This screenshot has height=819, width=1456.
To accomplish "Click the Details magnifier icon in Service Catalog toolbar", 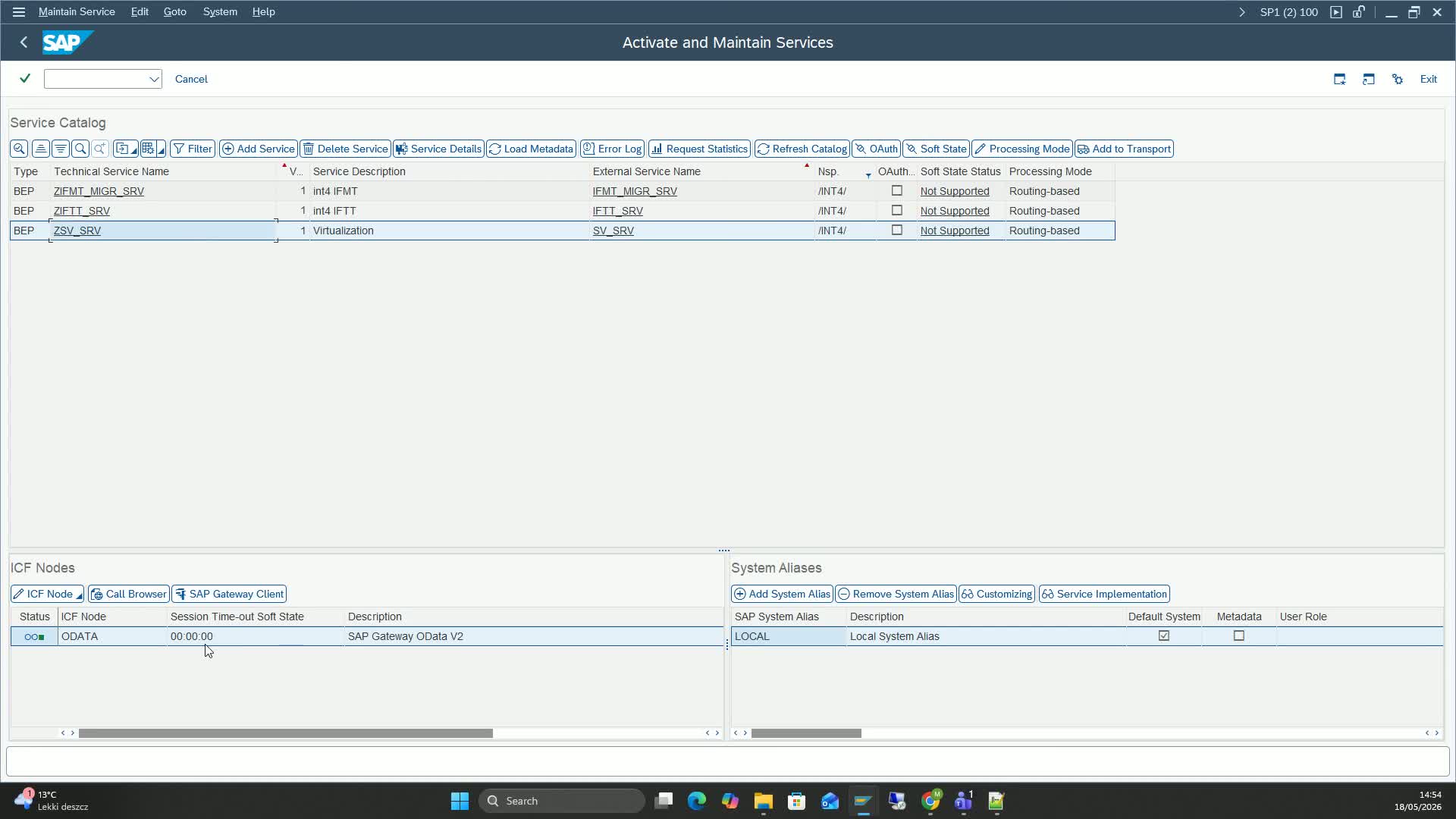I will [x=19, y=149].
